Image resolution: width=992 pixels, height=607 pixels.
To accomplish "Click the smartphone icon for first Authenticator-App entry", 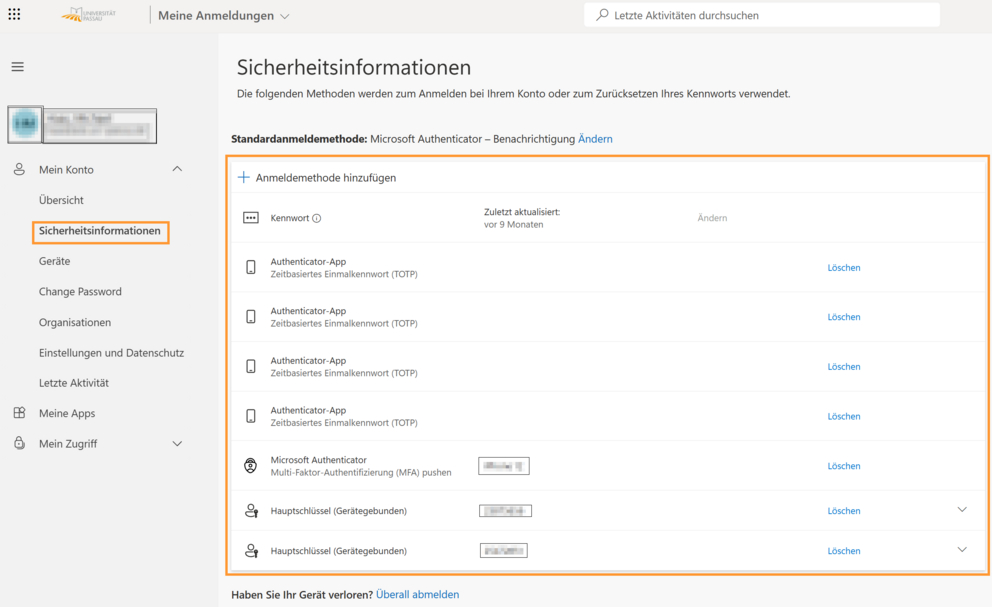I will 250,266.
